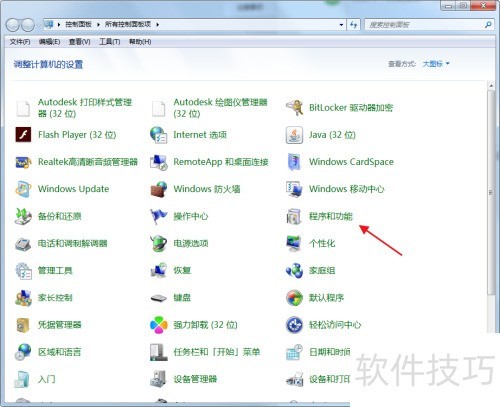Open 程序和功能 icon
Screen dimensions: 500x407
[x=294, y=216]
